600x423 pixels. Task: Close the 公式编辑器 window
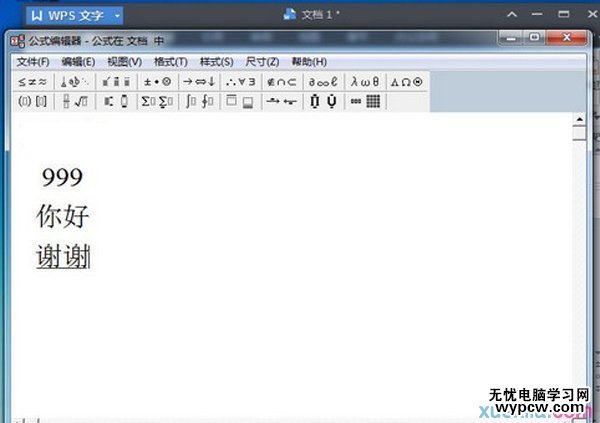click(x=567, y=38)
